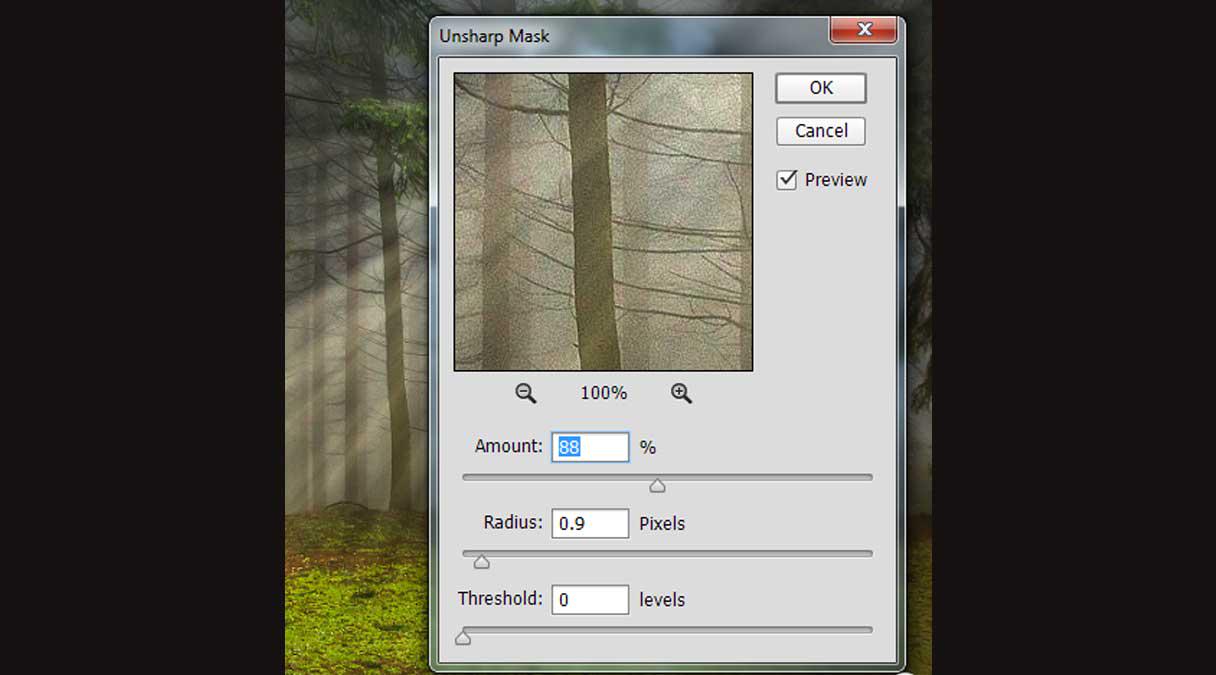Click the Radius slider handle
Image resolution: width=1216 pixels, height=675 pixels.
482,562
